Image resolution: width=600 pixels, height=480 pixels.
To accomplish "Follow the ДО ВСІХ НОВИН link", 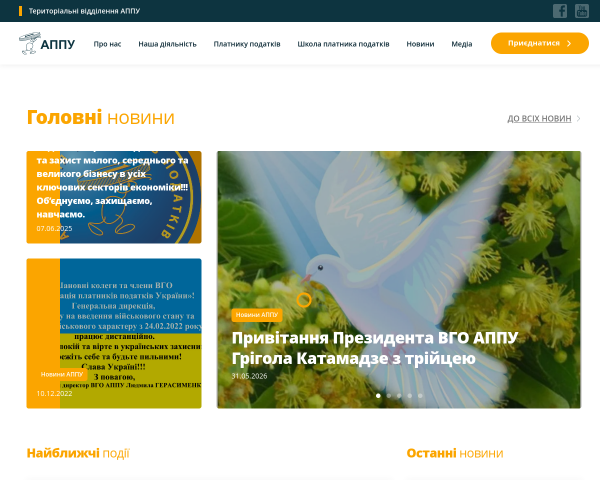I will [x=539, y=119].
